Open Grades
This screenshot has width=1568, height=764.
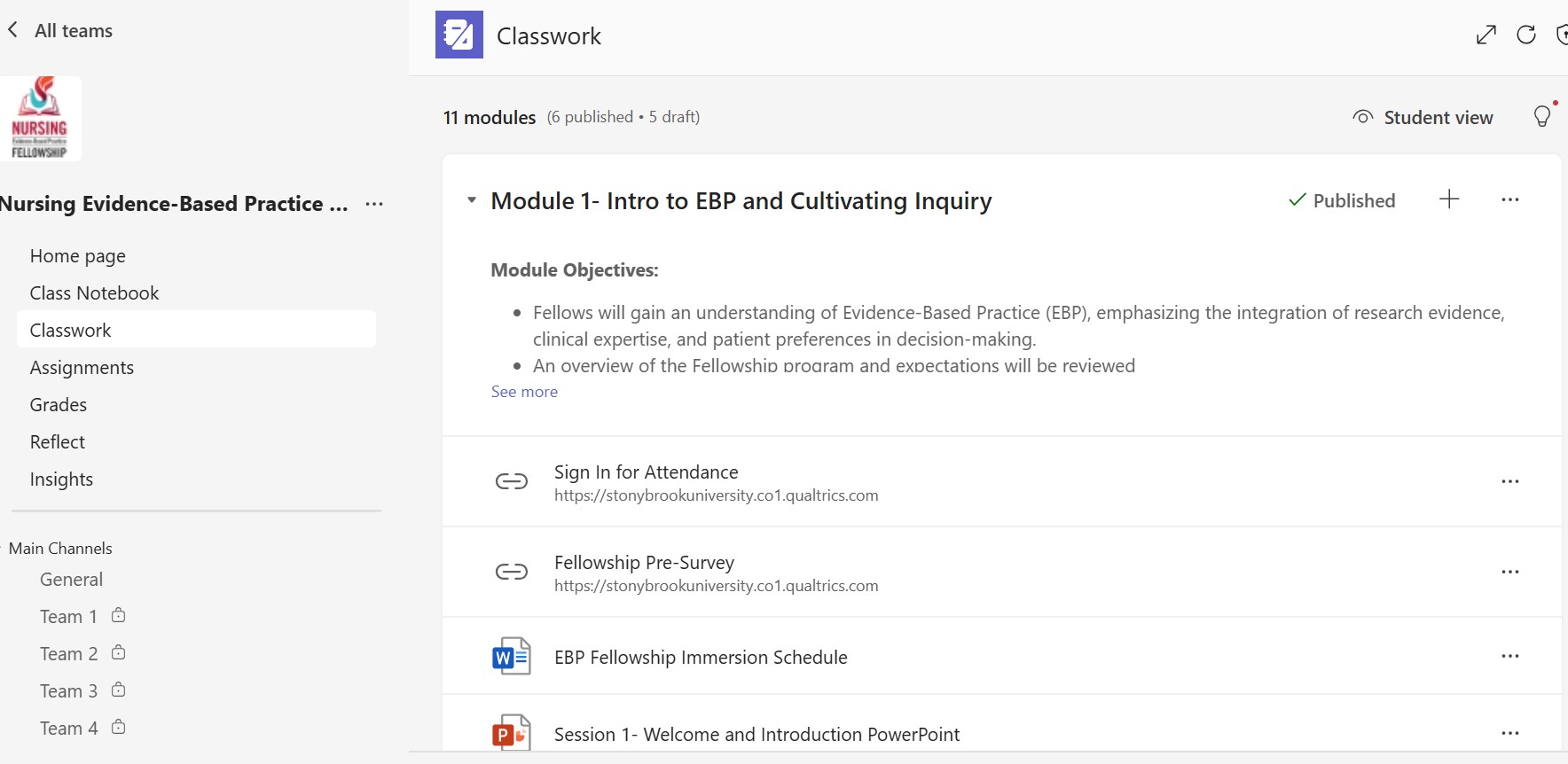click(x=59, y=405)
